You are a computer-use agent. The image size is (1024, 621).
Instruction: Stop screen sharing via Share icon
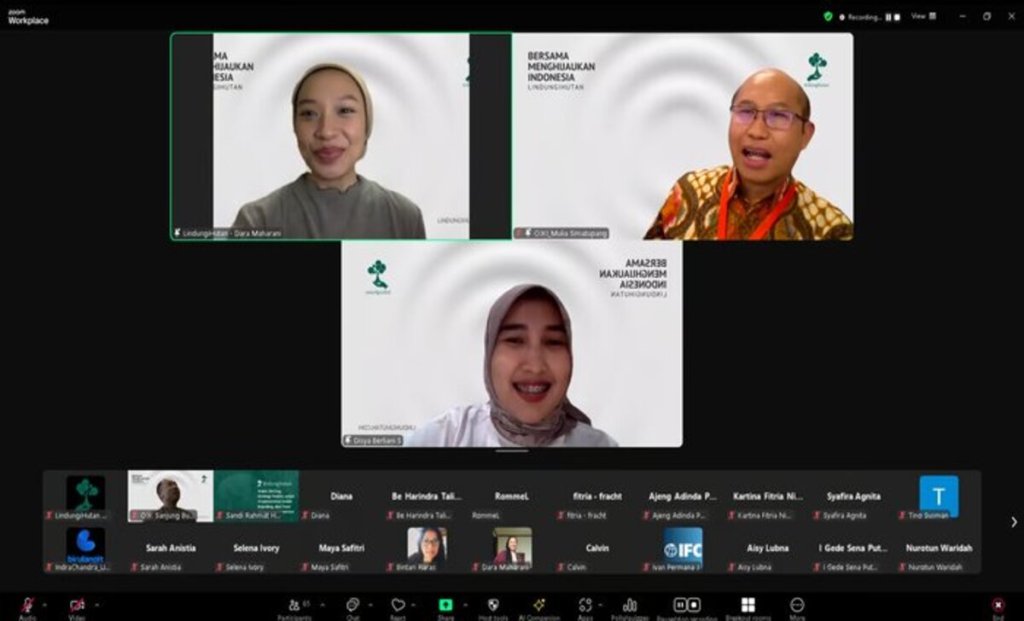tap(443, 605)
